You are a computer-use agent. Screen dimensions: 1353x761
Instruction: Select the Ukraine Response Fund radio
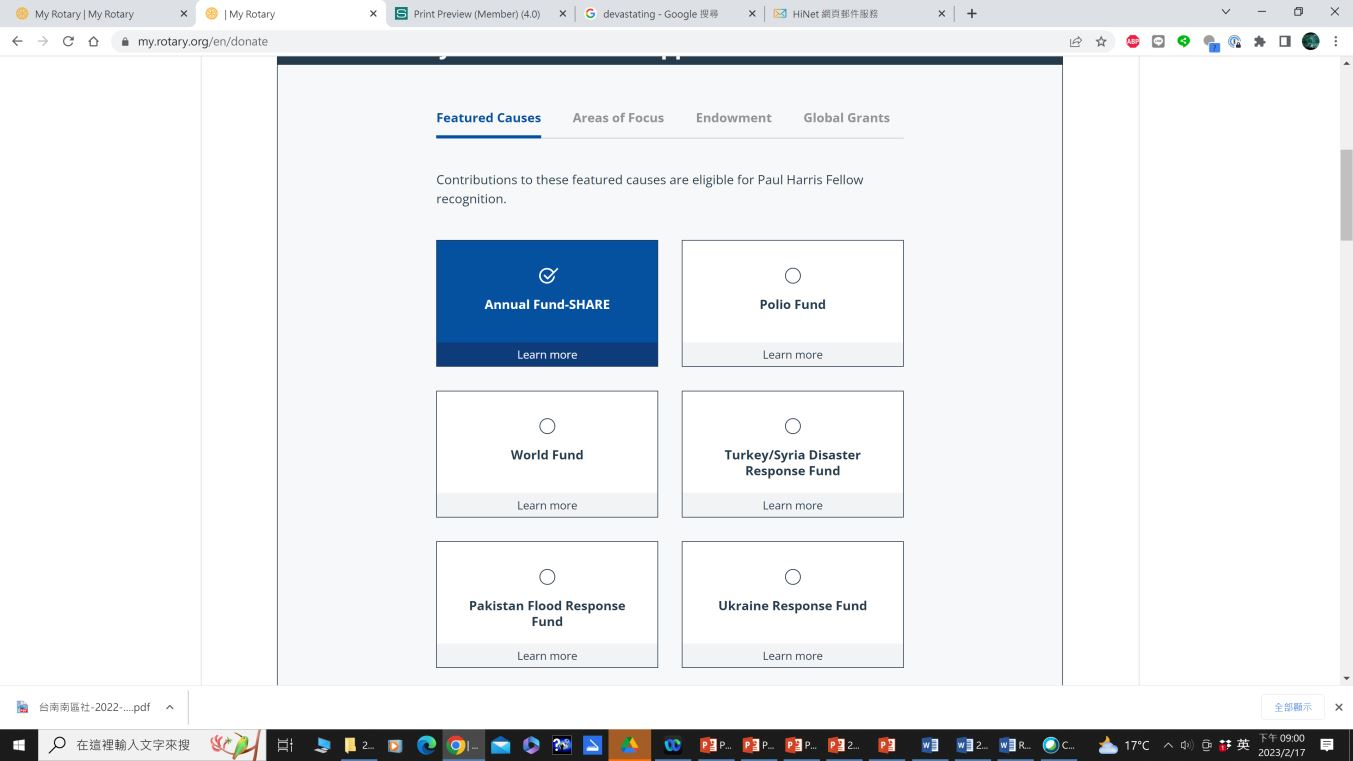(x=793, y=577)
